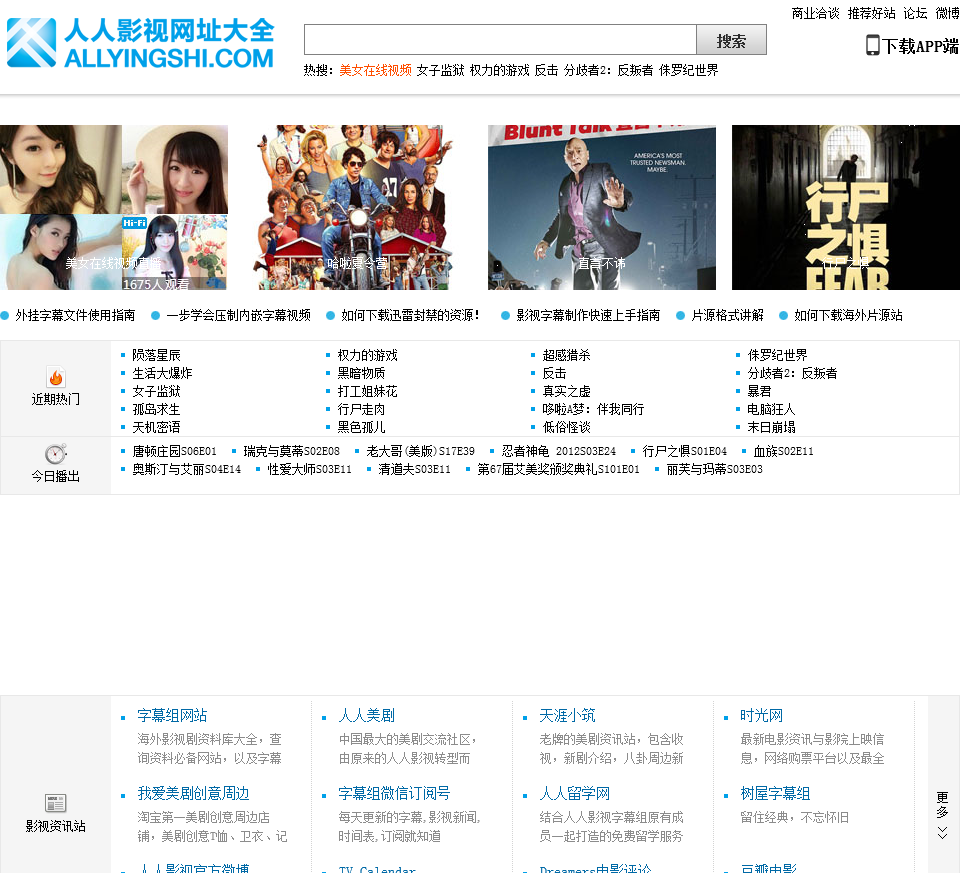Click the ALLYINGSHI.COM site logo
Screen dimensions: 960x873
click(140, 43)
